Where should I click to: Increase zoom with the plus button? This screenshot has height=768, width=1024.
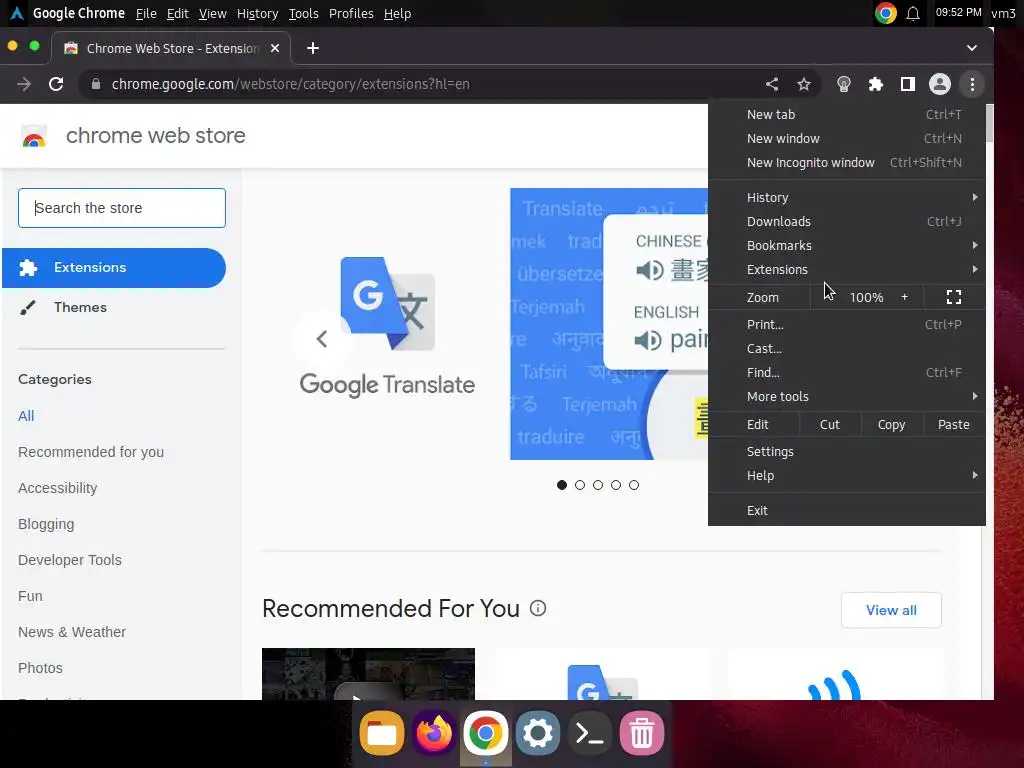pyautogui.click(x=904, y=297)
